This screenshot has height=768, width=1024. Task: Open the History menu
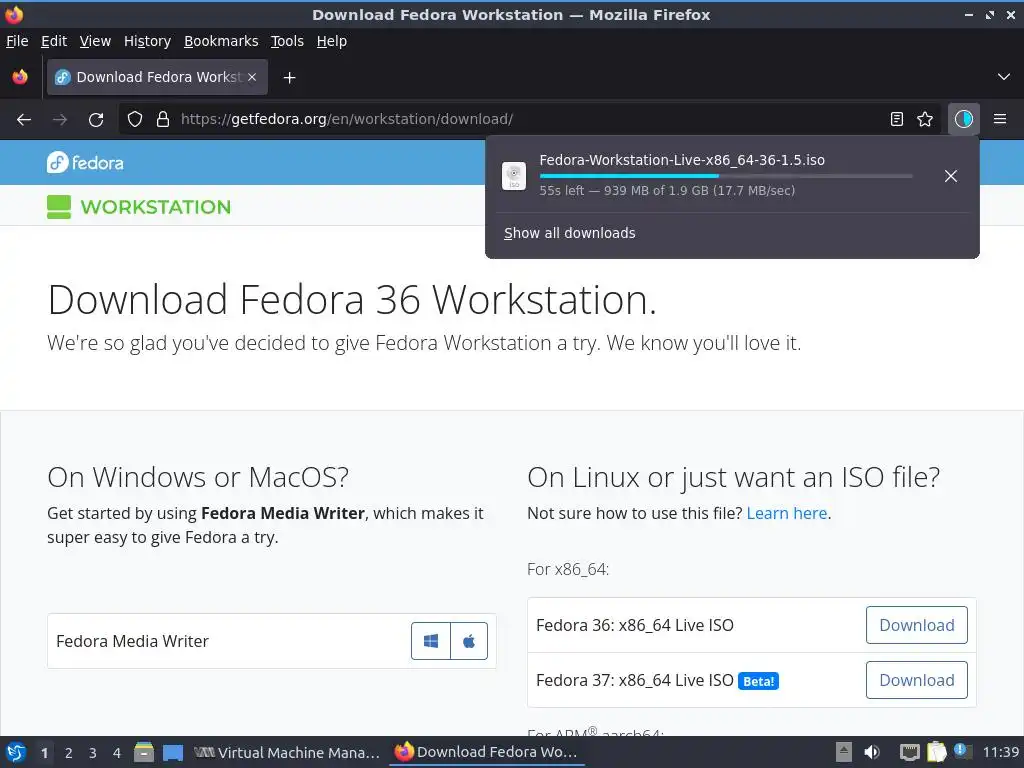(147, 41)
